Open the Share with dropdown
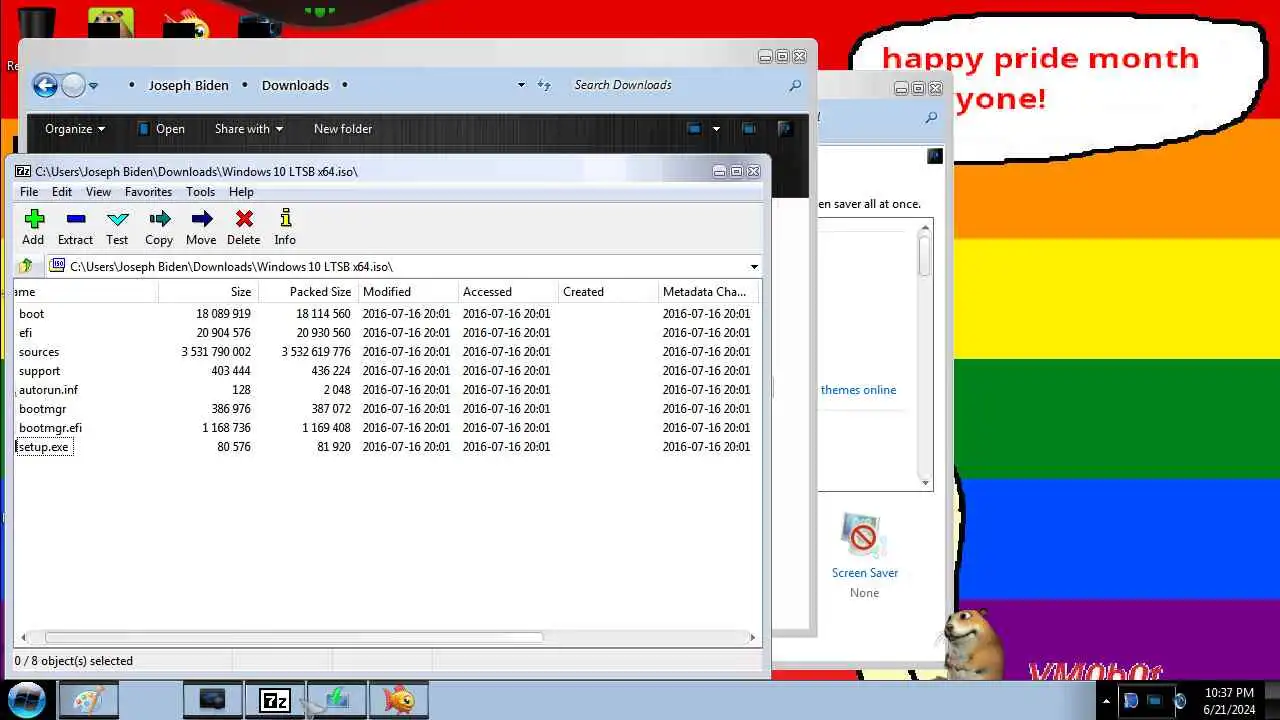This screenshot has width=1280, height=720. click(x=248, y=129)
